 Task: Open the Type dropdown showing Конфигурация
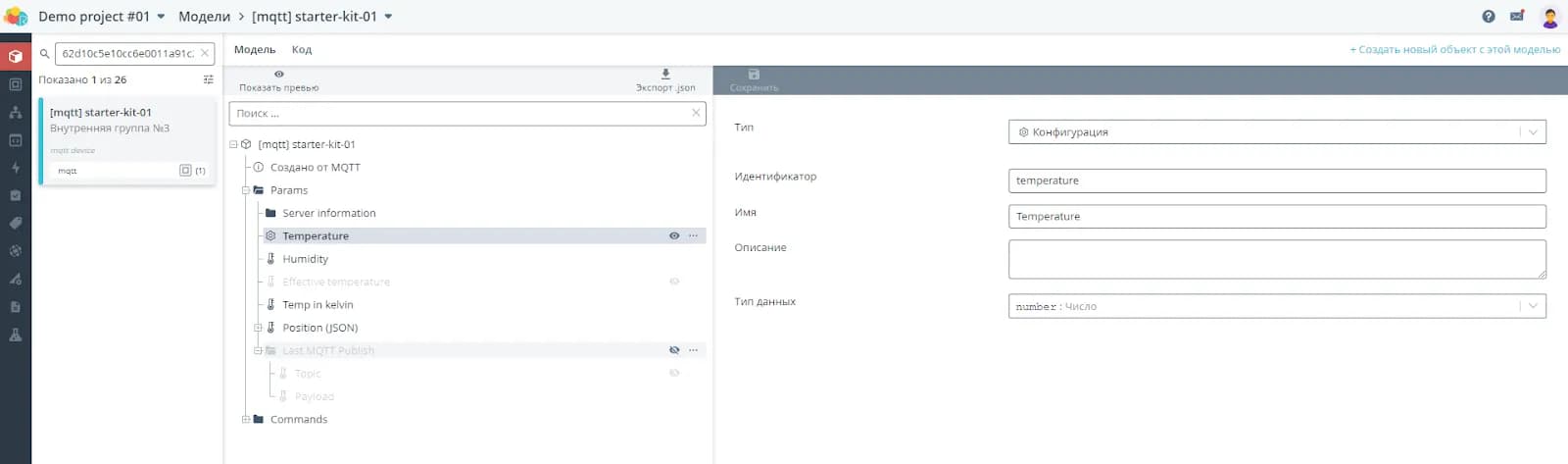point(1276,131)
